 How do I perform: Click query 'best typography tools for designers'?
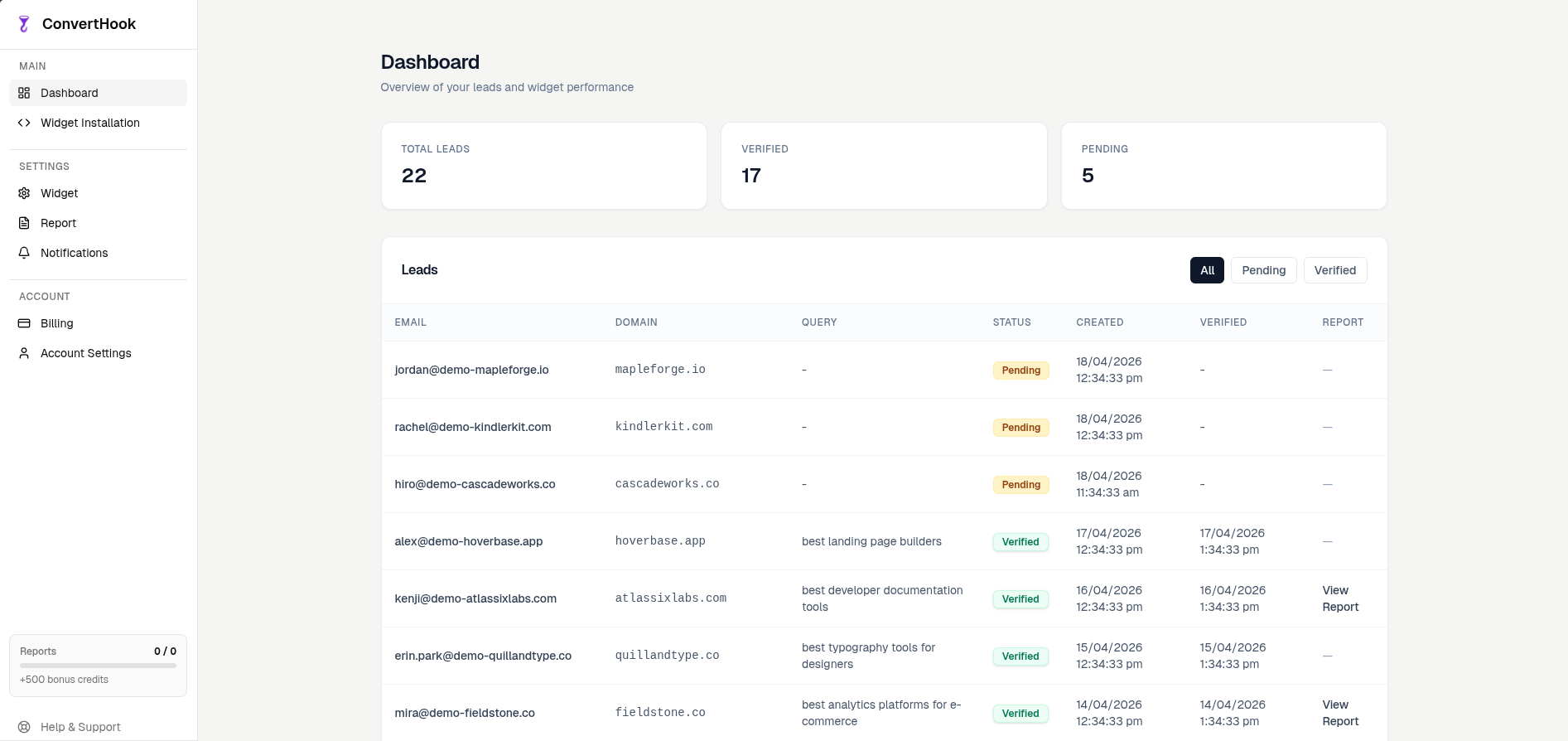click(x=868, y=656)
